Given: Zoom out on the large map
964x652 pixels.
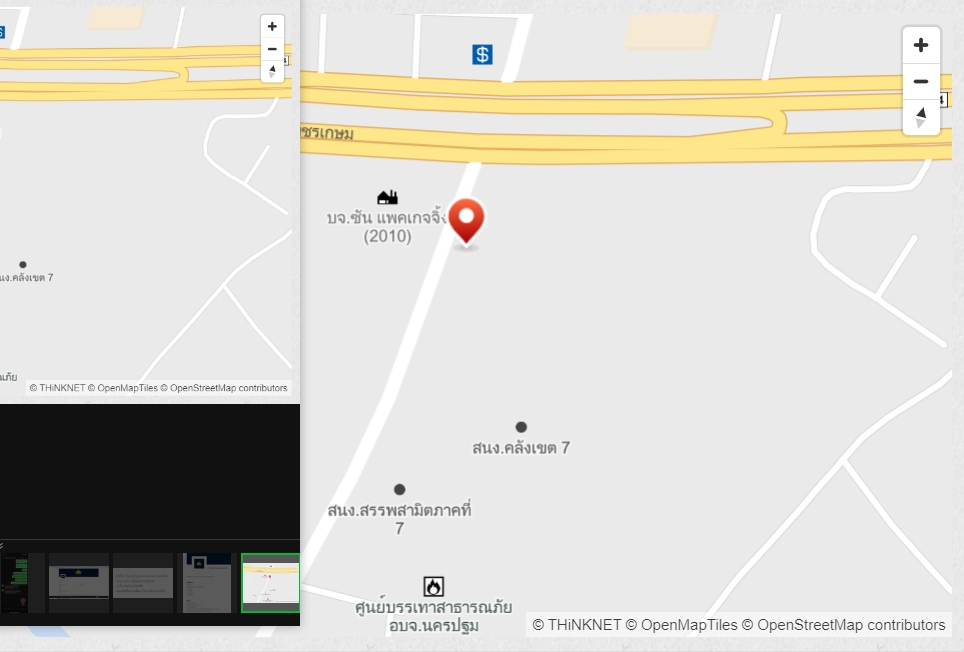Looking at the screenshot, I should click(920, 81).
